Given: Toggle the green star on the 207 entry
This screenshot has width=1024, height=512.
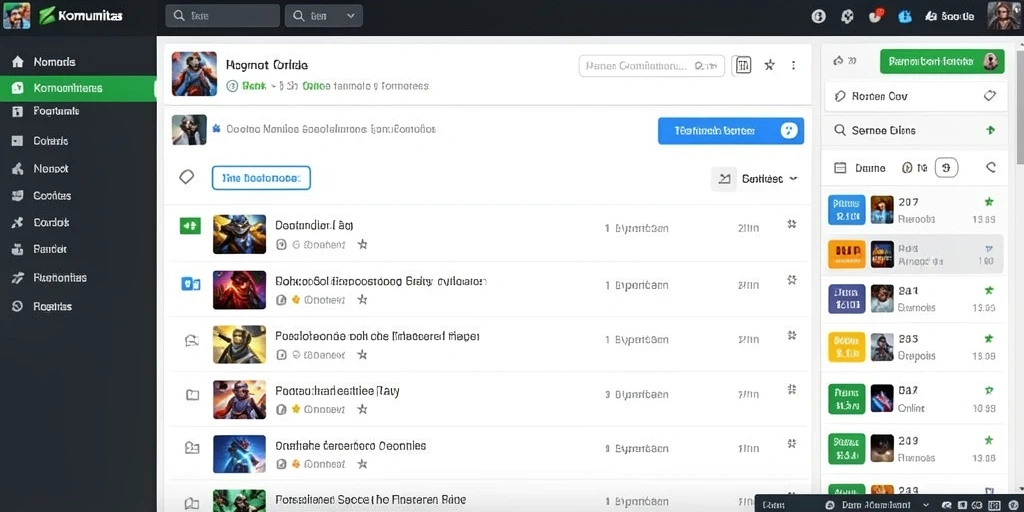Looking at the screenshot, I should (x=989, y=202).
